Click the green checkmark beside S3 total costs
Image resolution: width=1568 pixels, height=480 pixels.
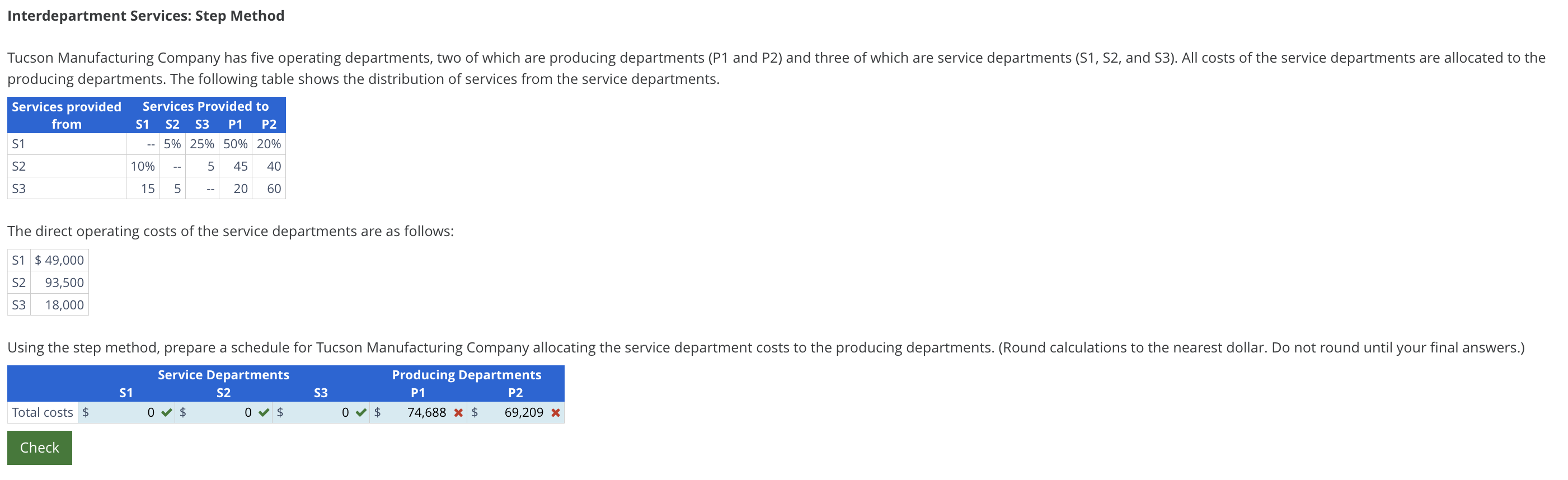(361, 412)
